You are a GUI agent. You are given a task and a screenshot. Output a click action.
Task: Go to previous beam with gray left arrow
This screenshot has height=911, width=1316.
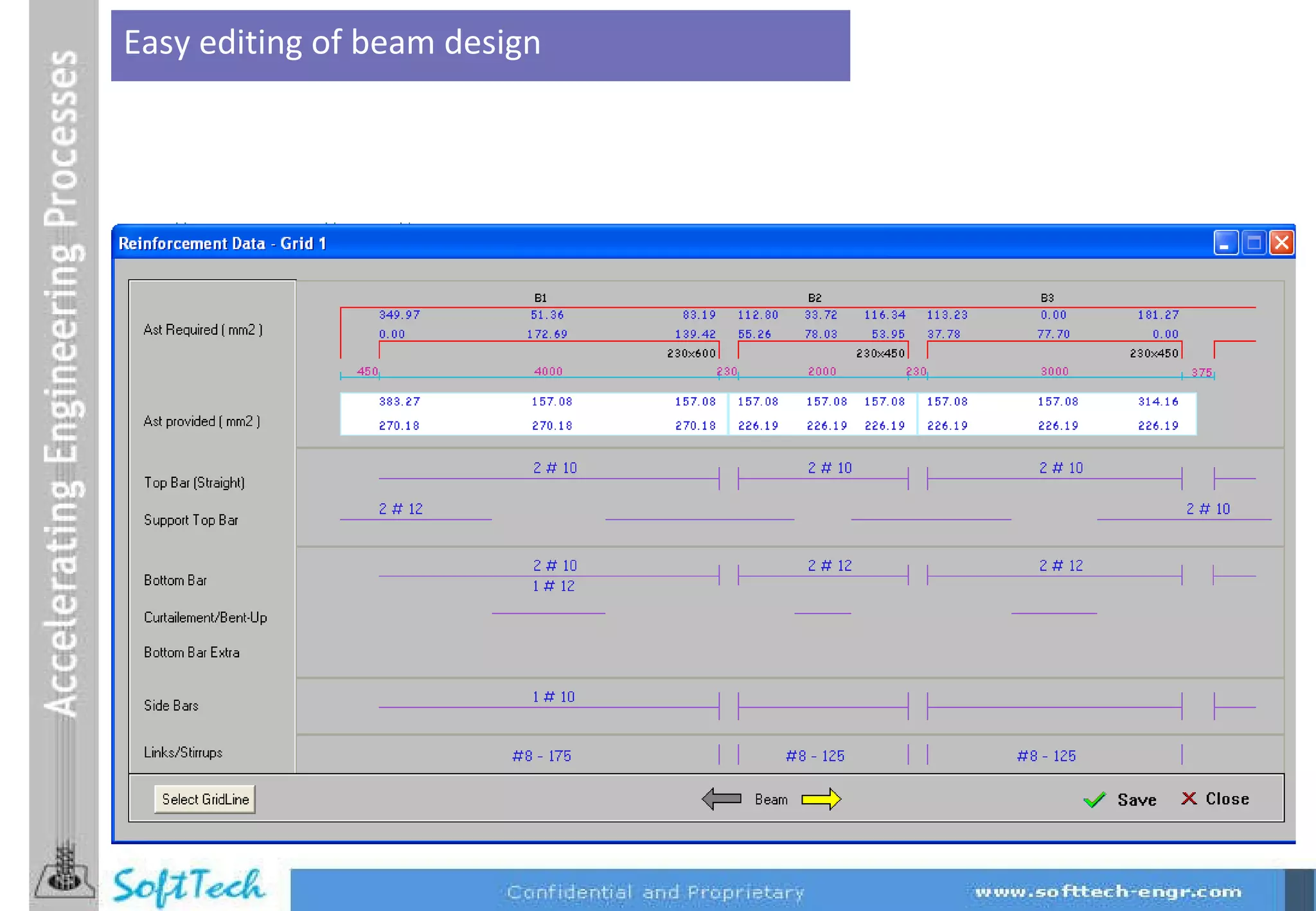722,799
